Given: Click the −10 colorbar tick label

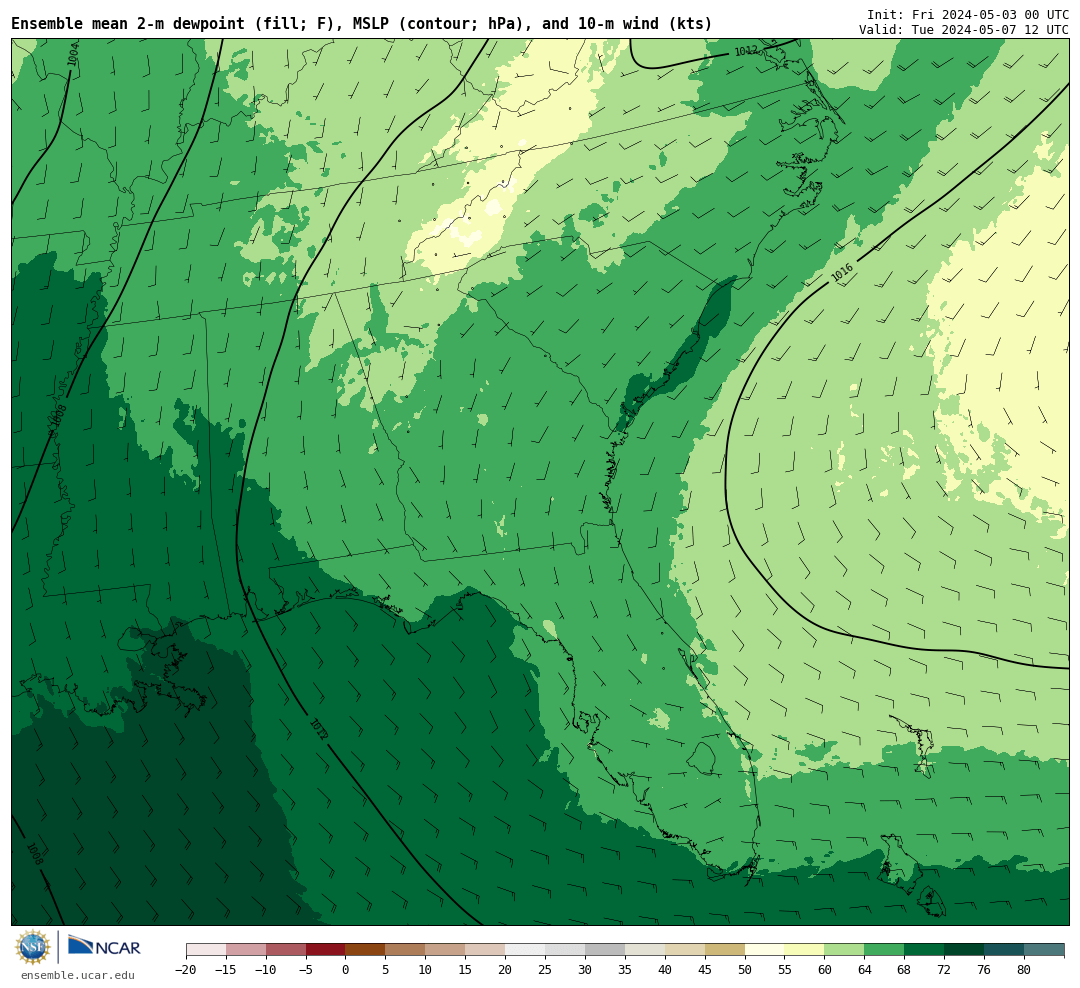Looking at the screenshot, I should click(266, 969).
